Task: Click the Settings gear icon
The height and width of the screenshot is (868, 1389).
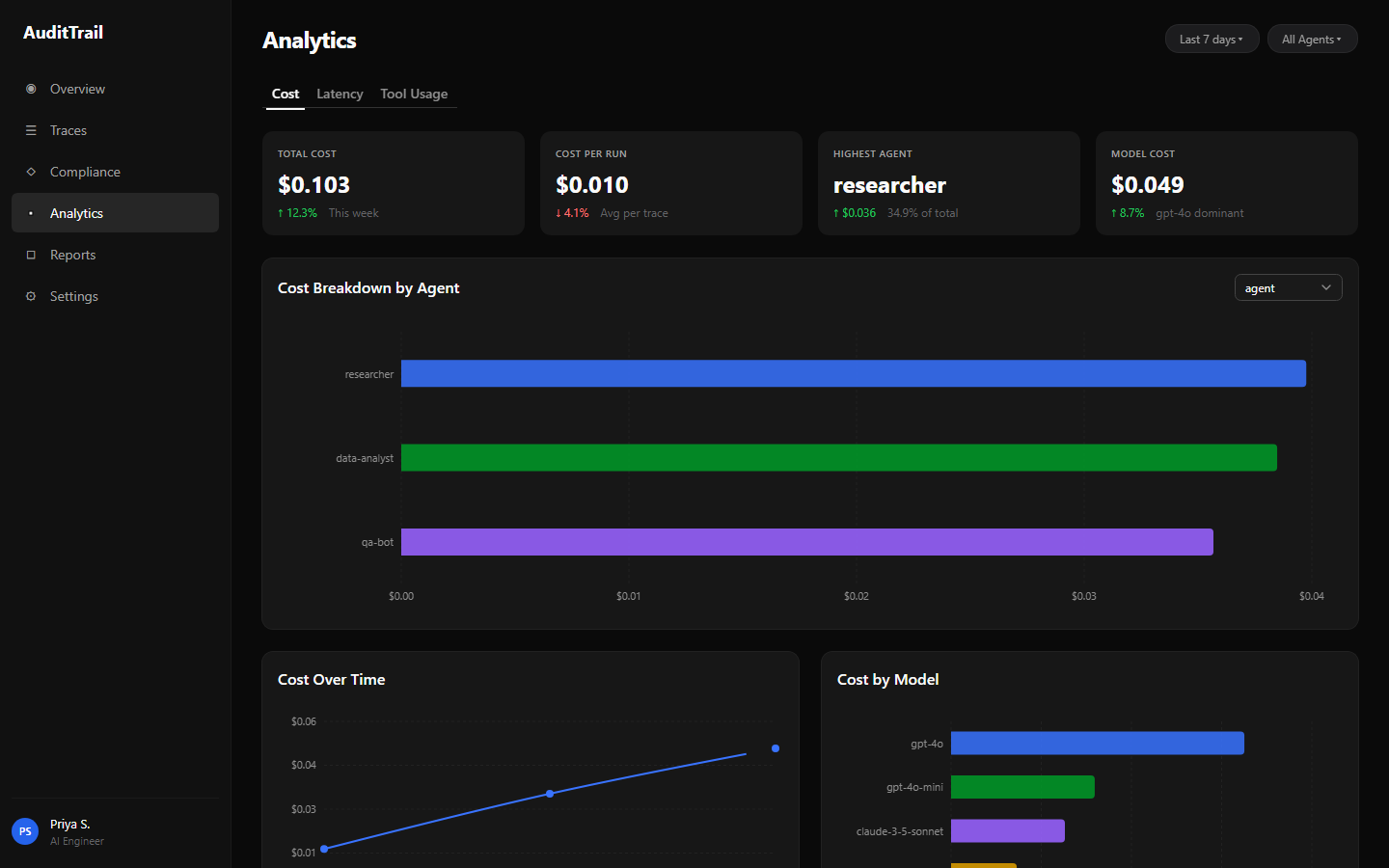Action: (31, 296)
